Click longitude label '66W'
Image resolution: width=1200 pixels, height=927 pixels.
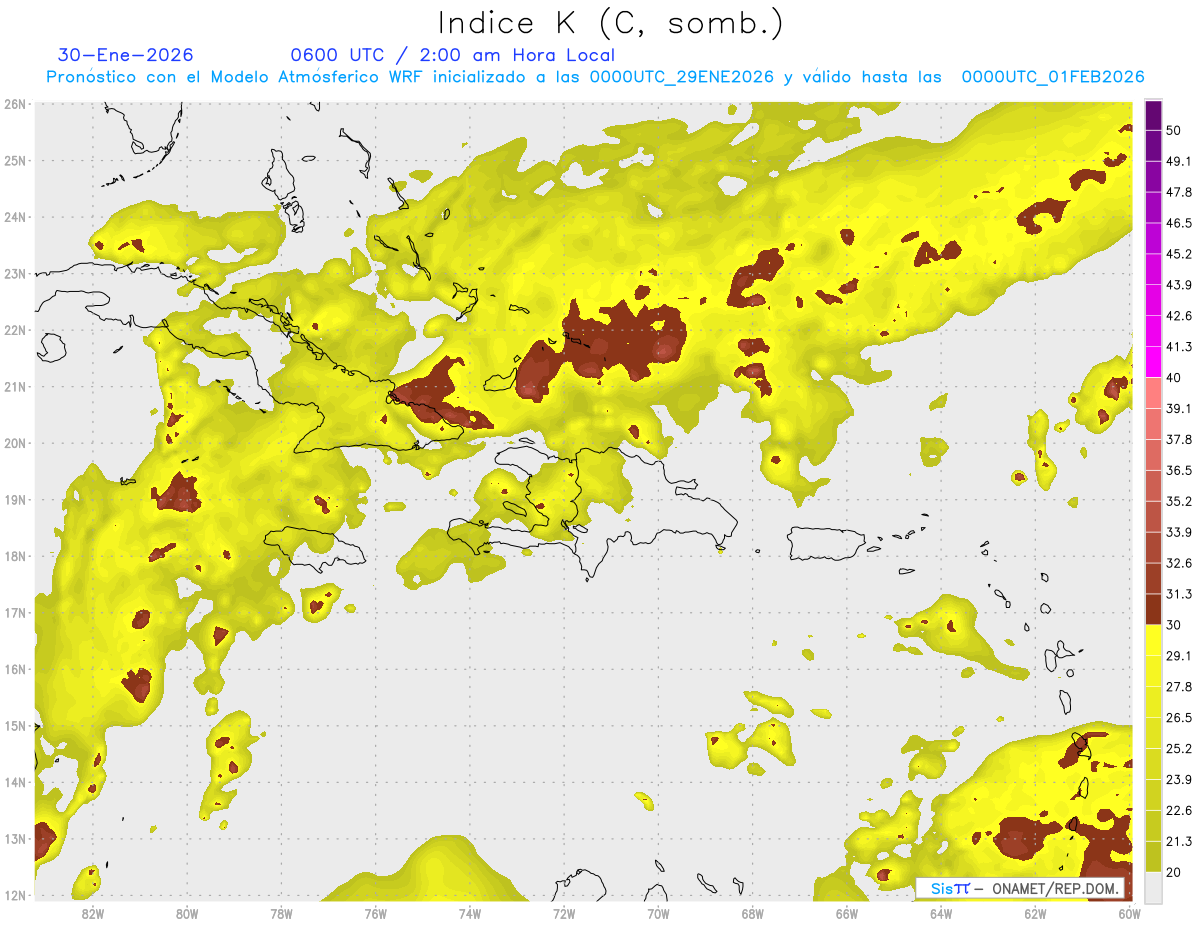pyautogui.click(x=847, y=913)
